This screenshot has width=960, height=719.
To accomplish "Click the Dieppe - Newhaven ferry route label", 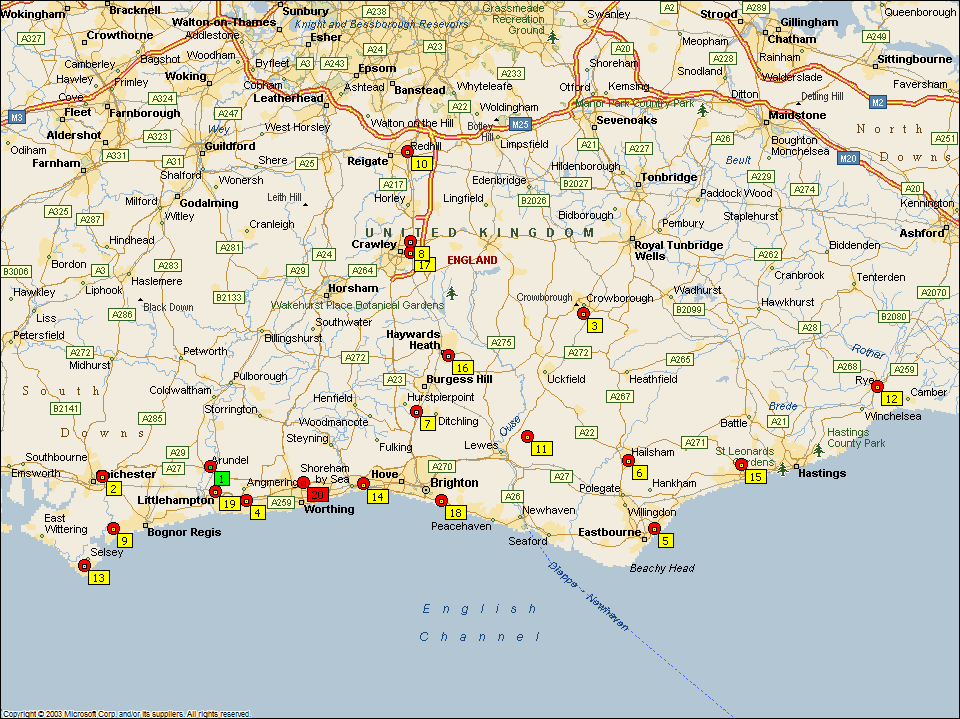I will pos(588,596).
